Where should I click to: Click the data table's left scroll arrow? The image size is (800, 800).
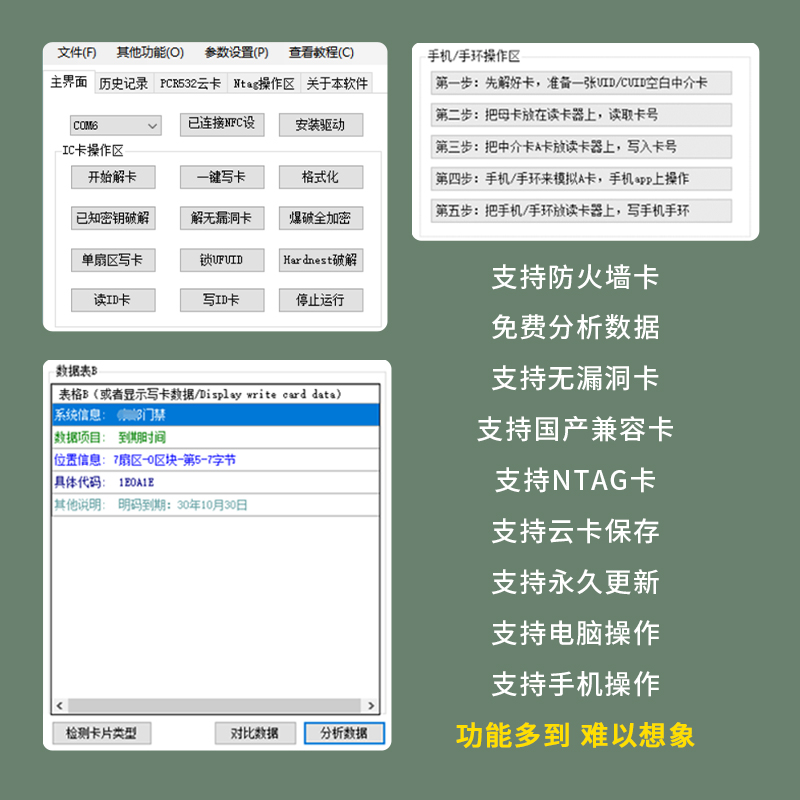pos(60,706)
